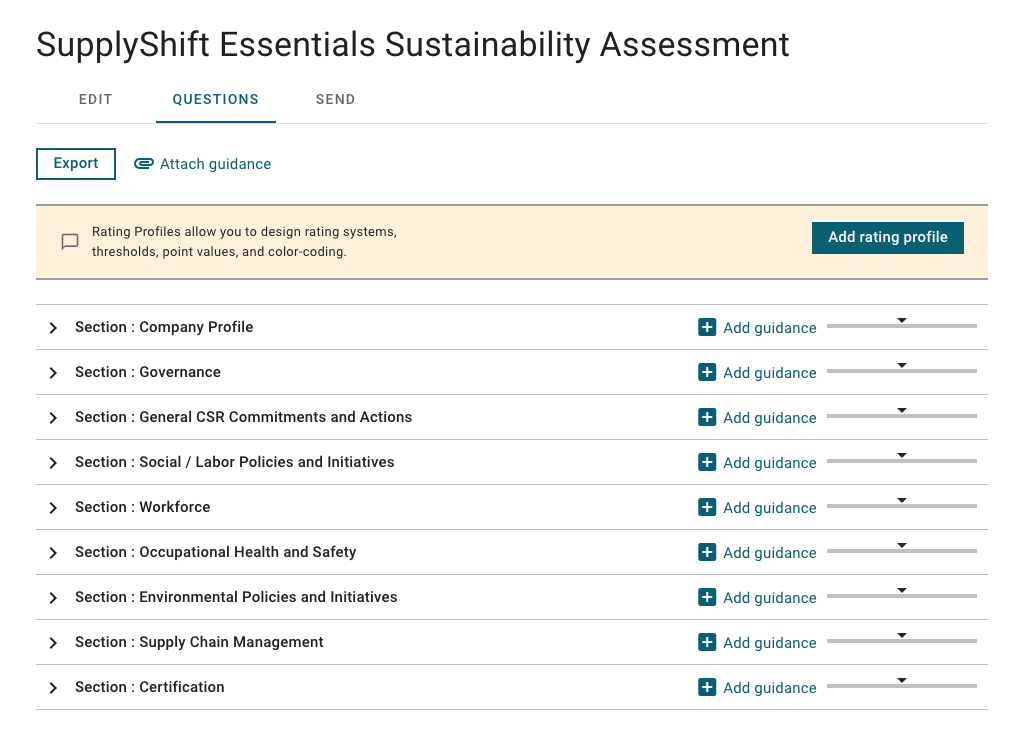Screen dimensions: 1034x744
Task: Click plus icon for Certification guidance
Action: coord(707,687)
